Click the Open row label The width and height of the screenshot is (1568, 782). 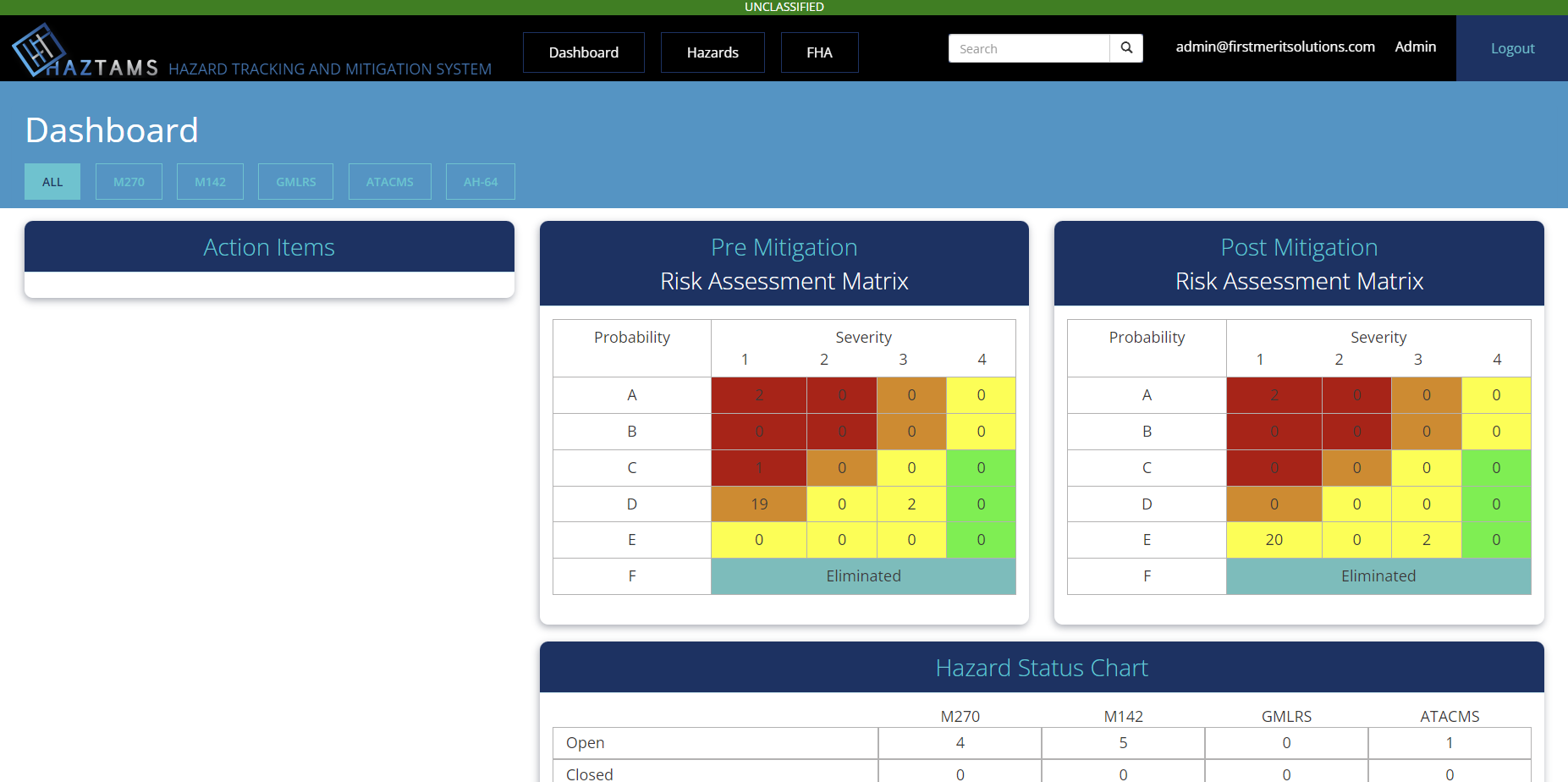click(586, 743)
